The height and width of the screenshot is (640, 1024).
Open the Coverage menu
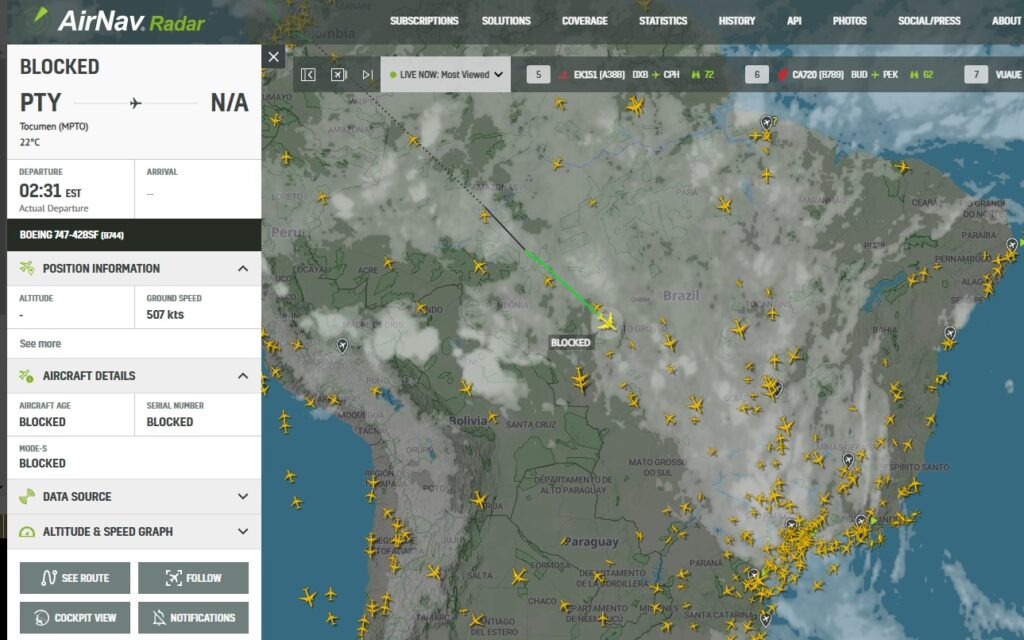point(584,21)
